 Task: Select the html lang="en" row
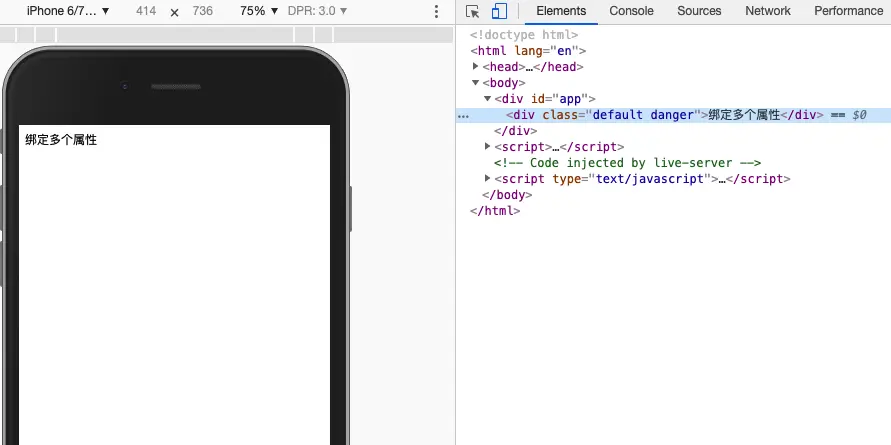[528, 51]
